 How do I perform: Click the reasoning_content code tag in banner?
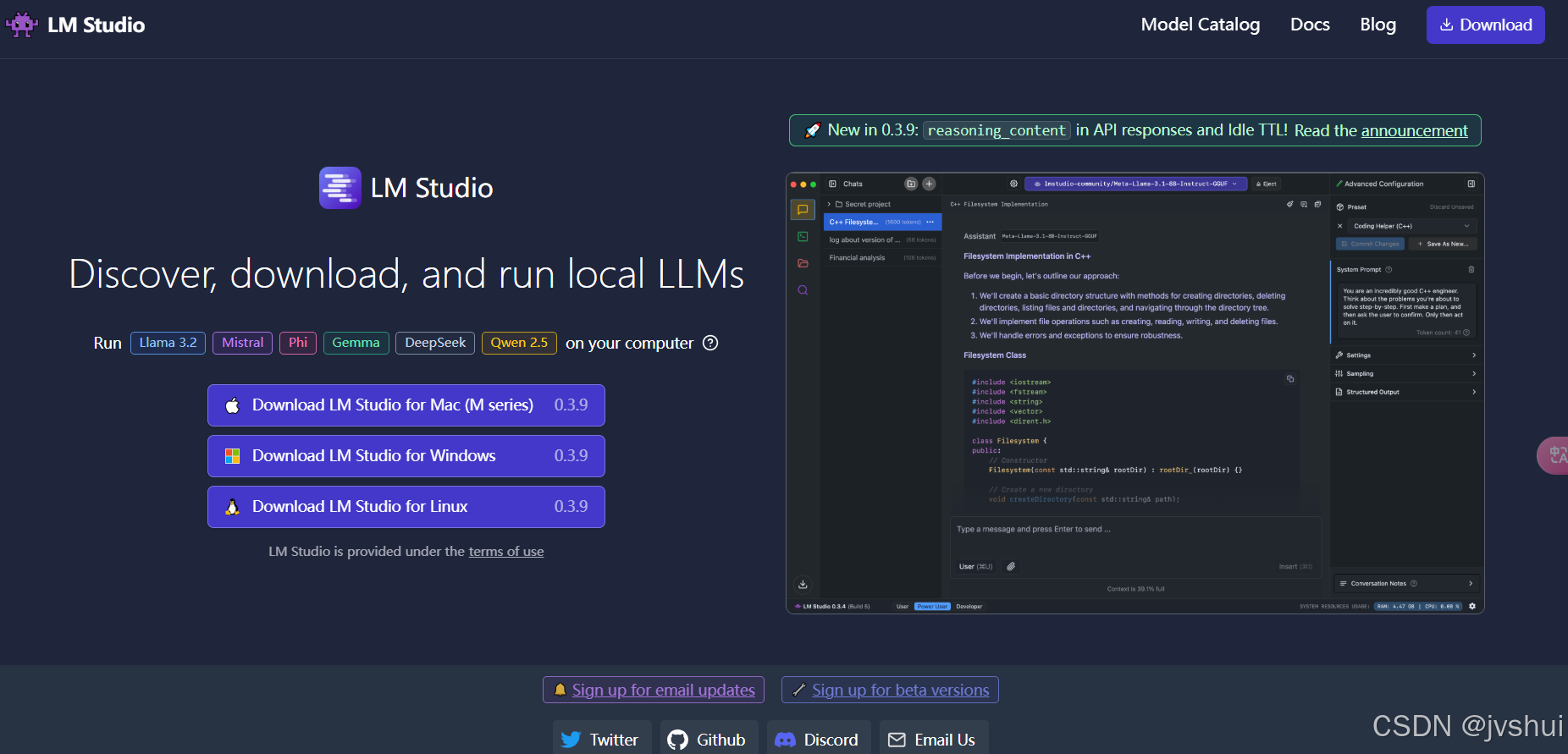997,130
